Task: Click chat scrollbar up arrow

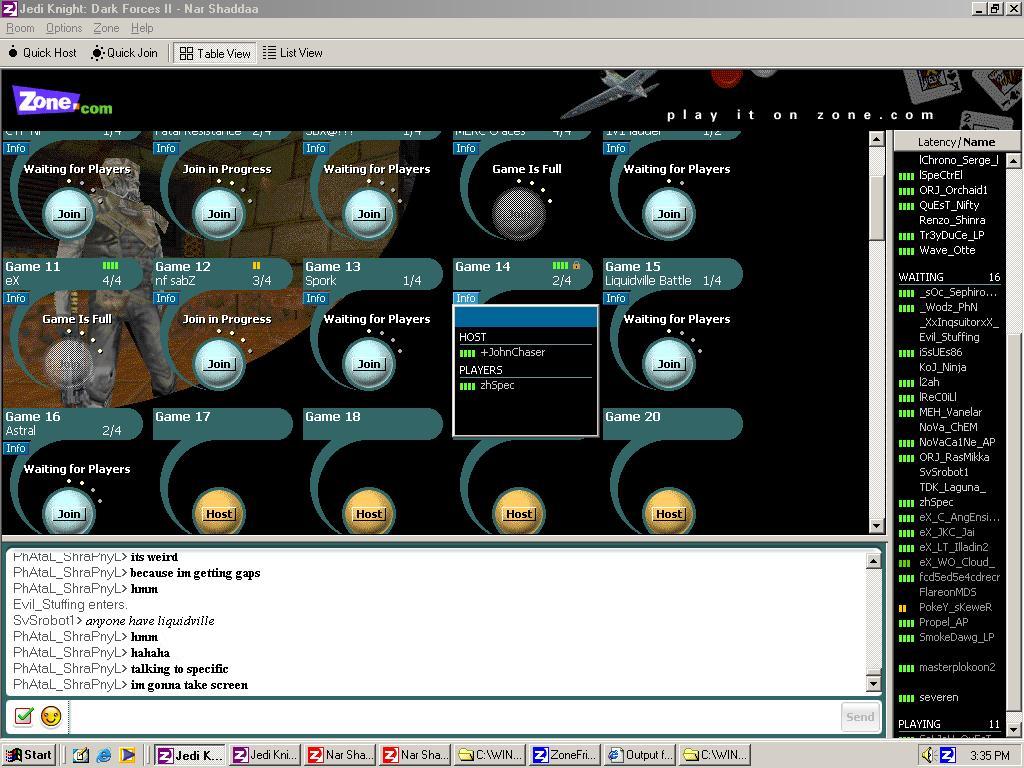Action: tap(873, 560)
